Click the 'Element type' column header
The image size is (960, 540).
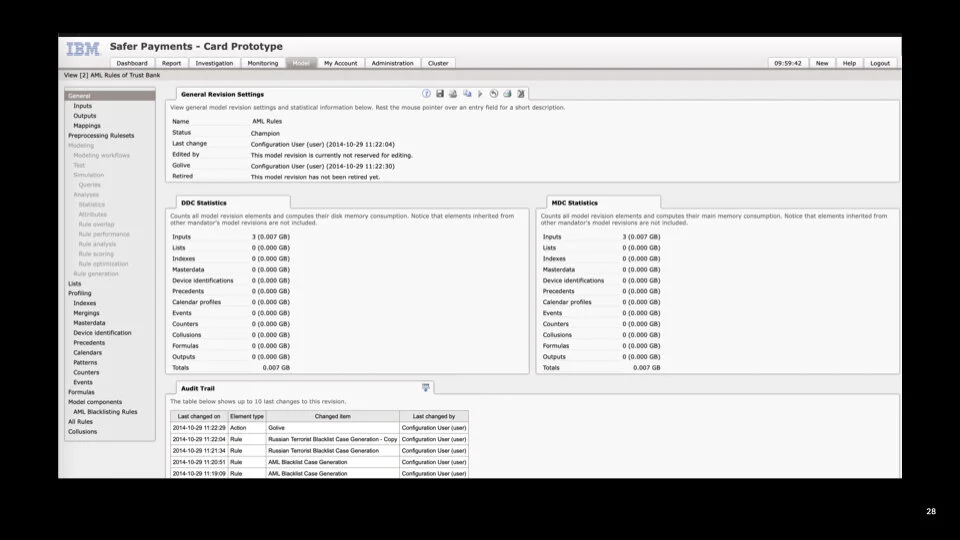click(x=247, y=416)
